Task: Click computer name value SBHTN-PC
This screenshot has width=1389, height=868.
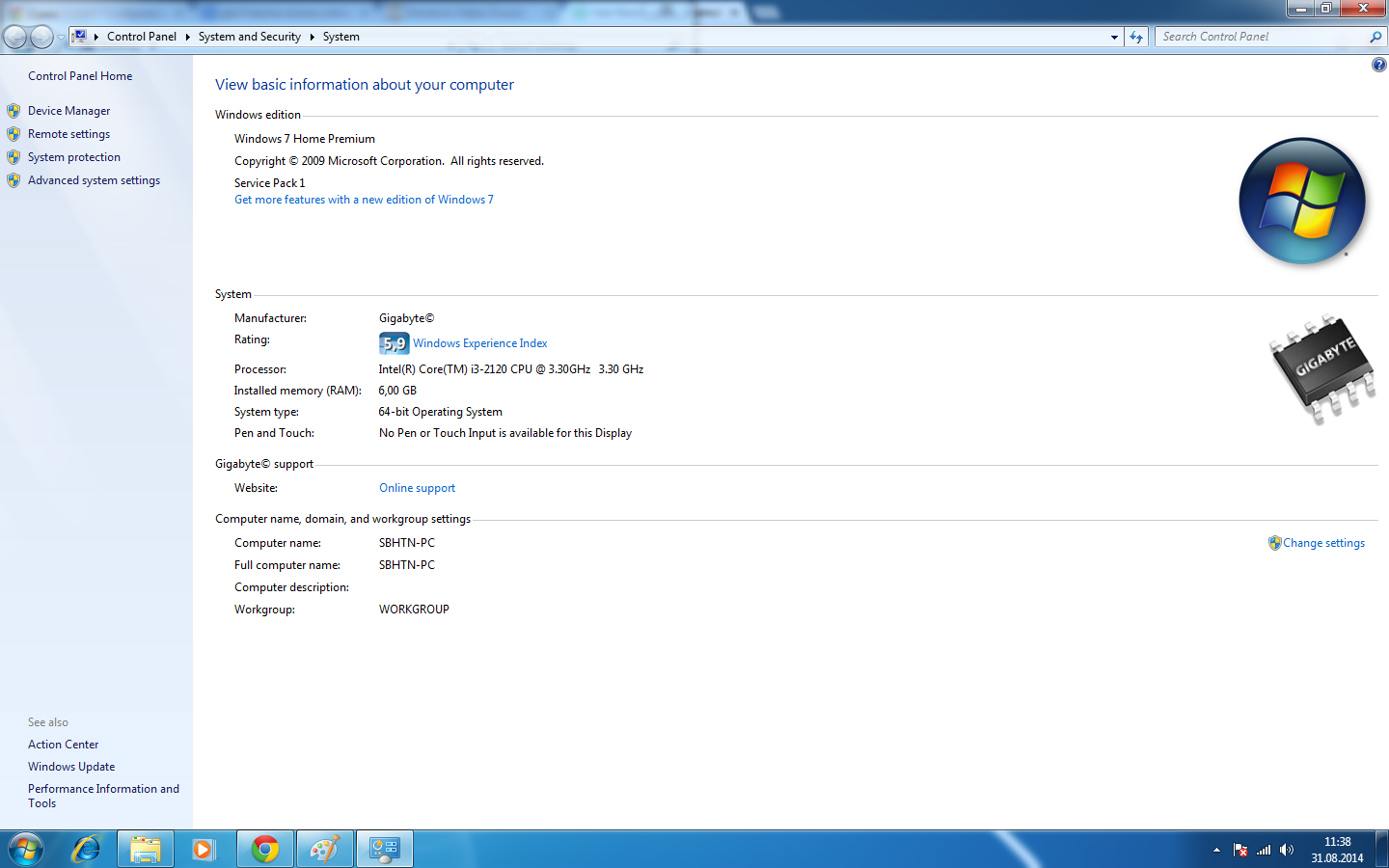Action: tap(407, 543)
